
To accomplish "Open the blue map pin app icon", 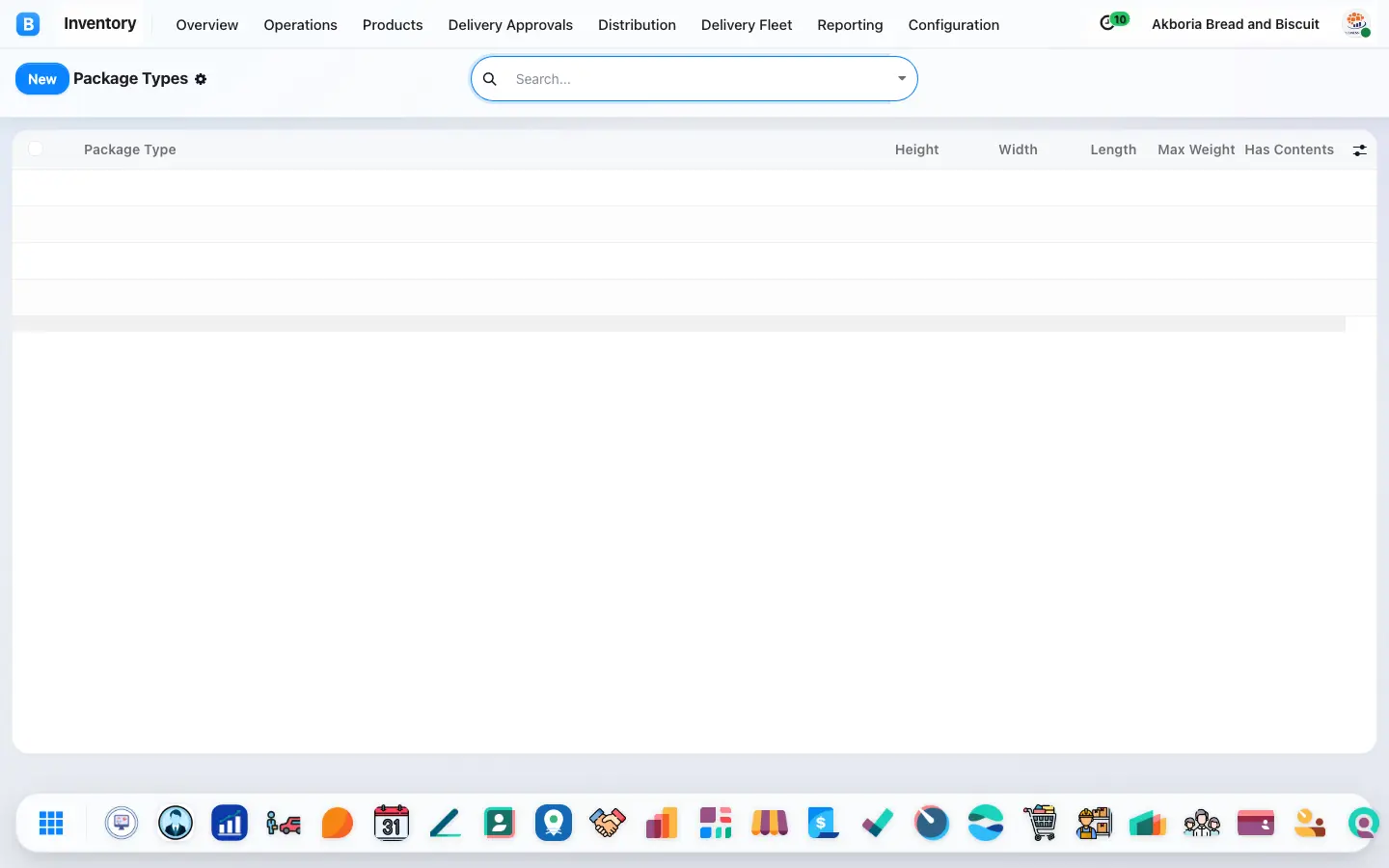I will [554, 823].
